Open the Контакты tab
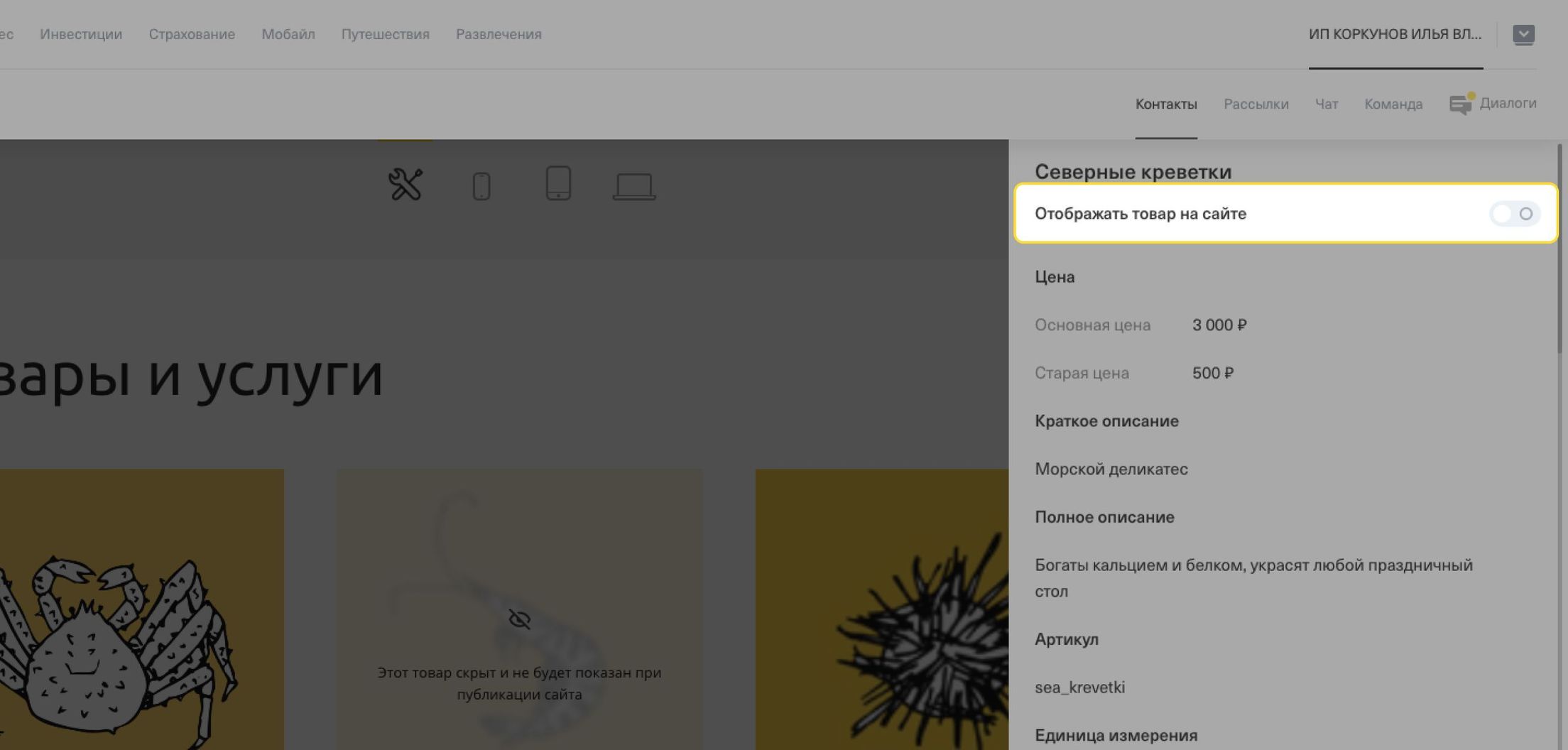Viewport: 1568px width, 750px height. click(1166, 104)
